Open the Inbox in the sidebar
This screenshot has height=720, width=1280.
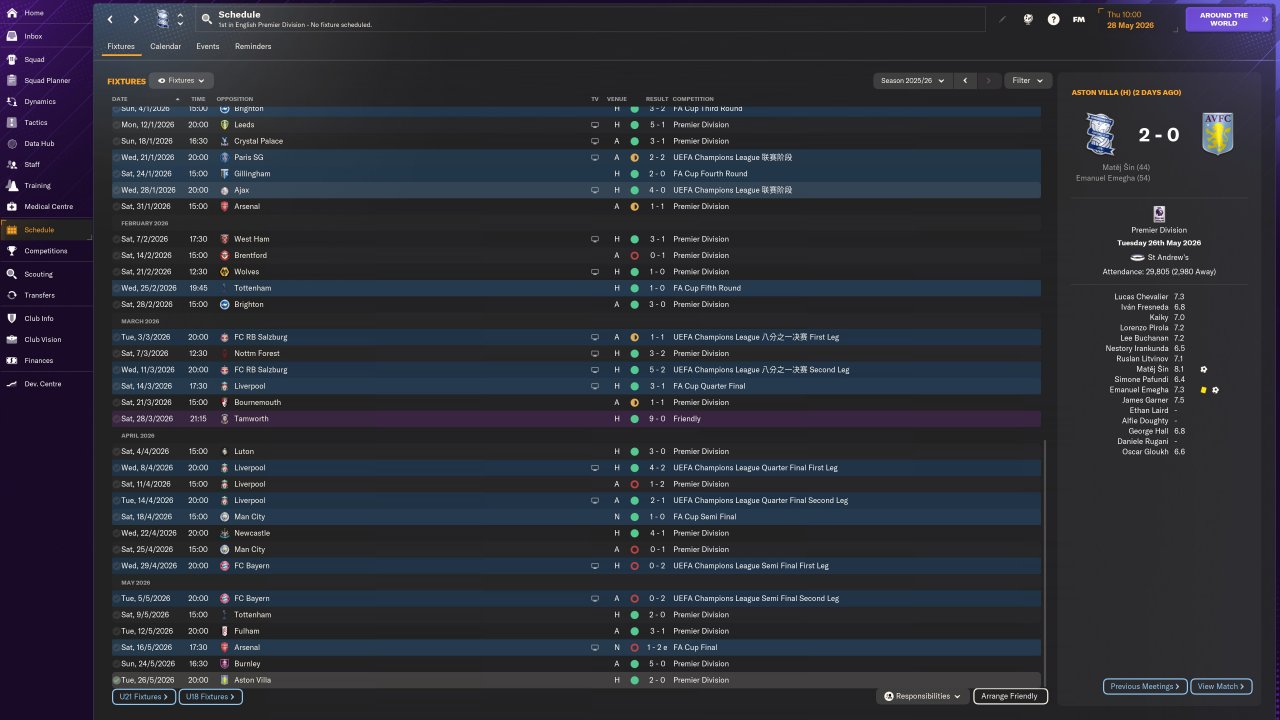tap(46, 36)
